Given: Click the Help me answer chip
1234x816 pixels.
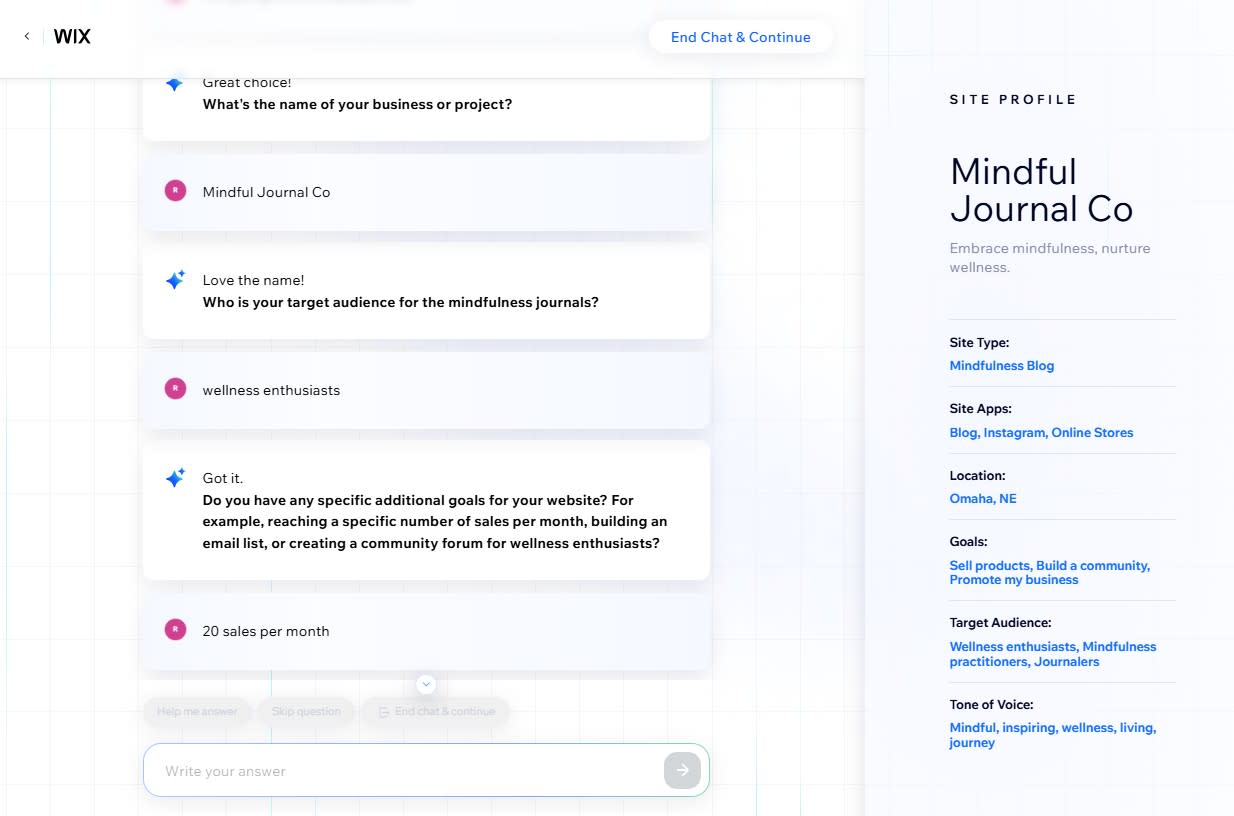Looking at the screenshot, I should 197,711.
